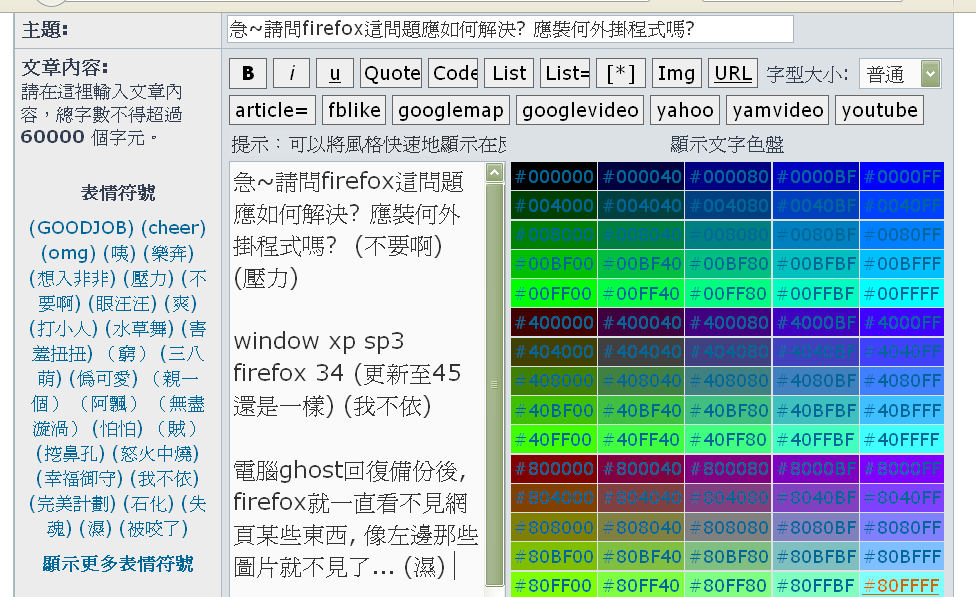The image size is (976, 597).
Task: Click inside the article content text area
Action: pyautogui.click(x=357, y=380)
